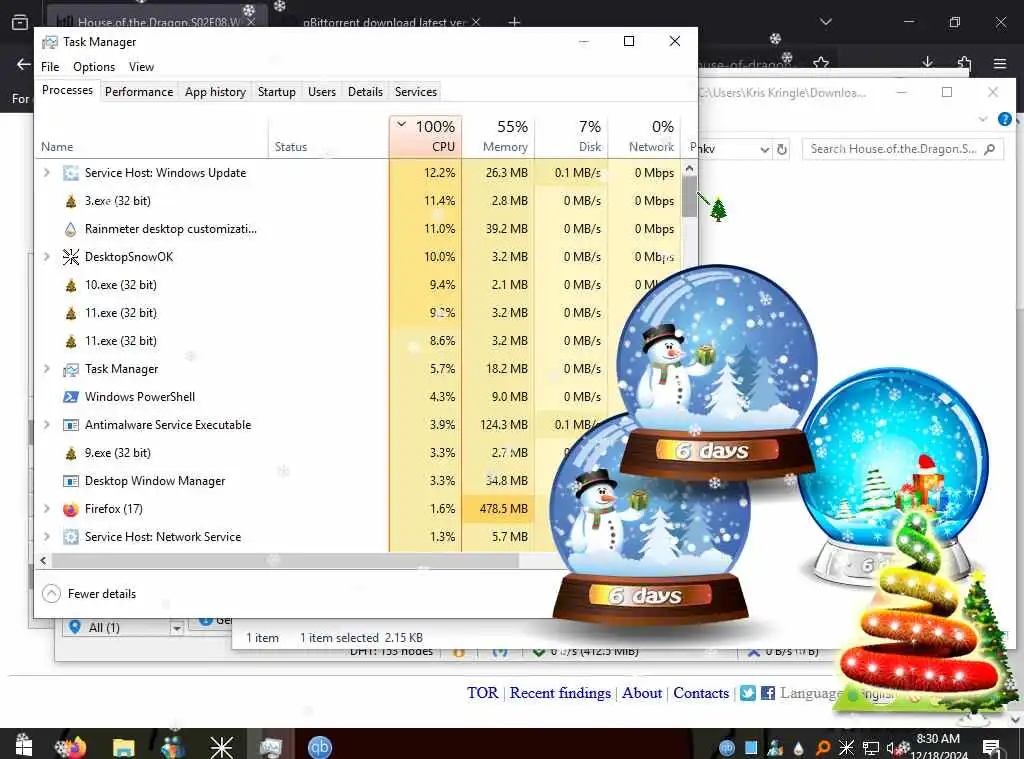Screen dimensions: 1024x759
Task: Expand the DesktopSnowOK process group
Action: tap(46, 257)
